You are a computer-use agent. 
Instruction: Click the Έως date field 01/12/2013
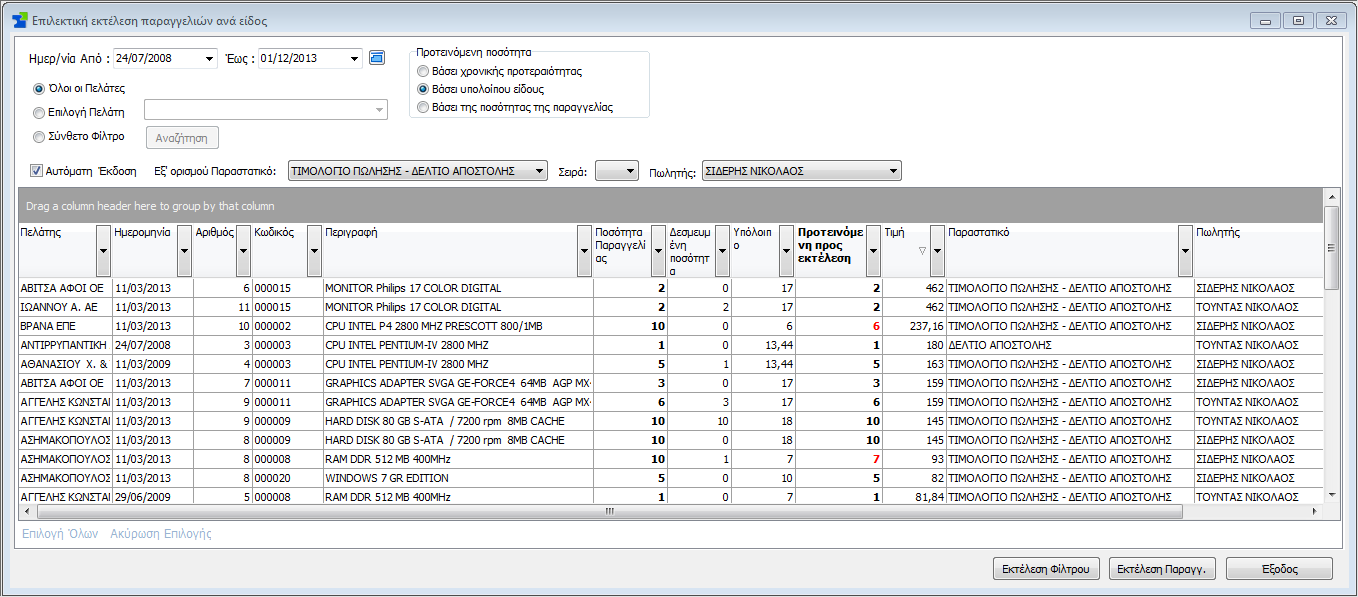(x=302, y=59)
